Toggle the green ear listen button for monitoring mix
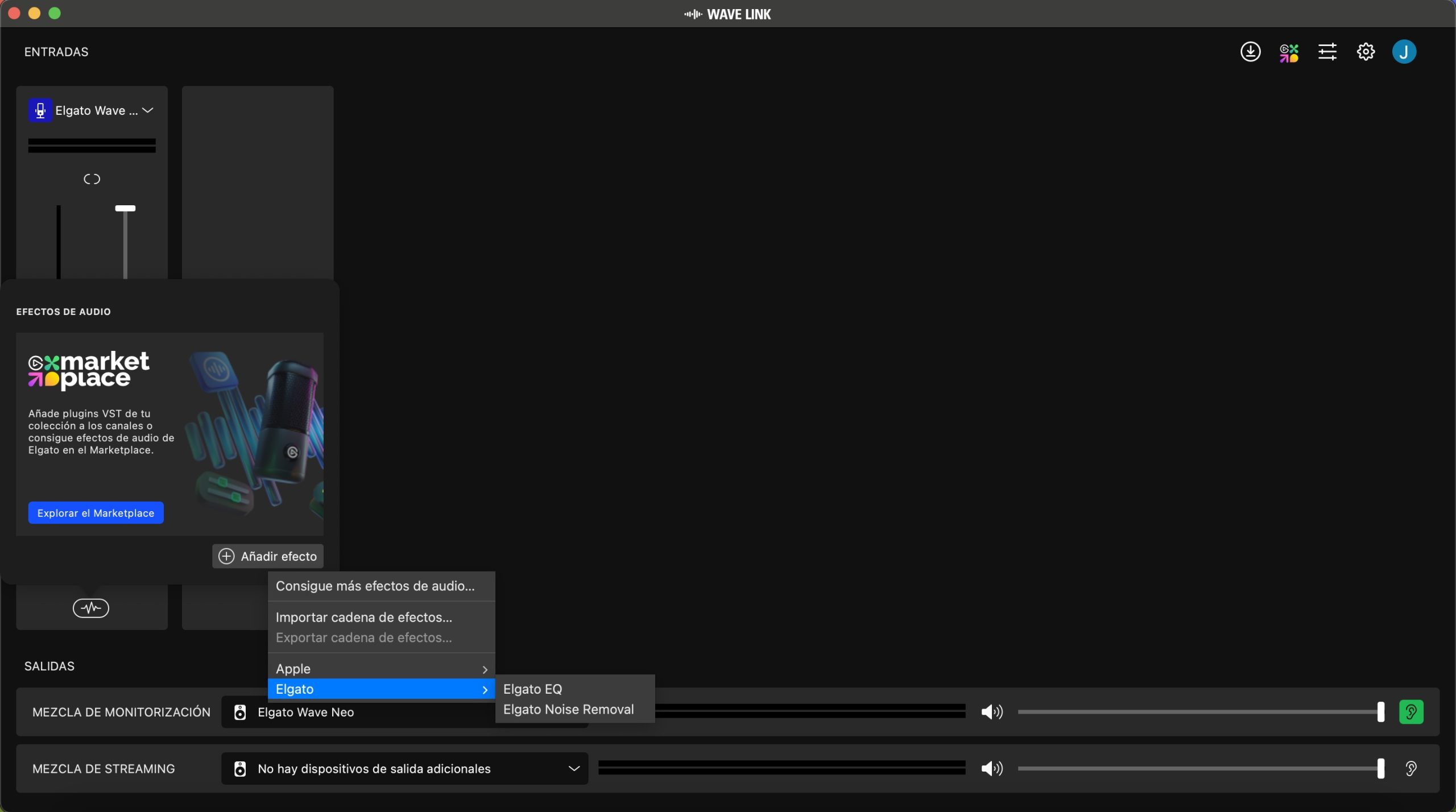The width and height of the screenshot is (1456, 812). (1411, 712)
